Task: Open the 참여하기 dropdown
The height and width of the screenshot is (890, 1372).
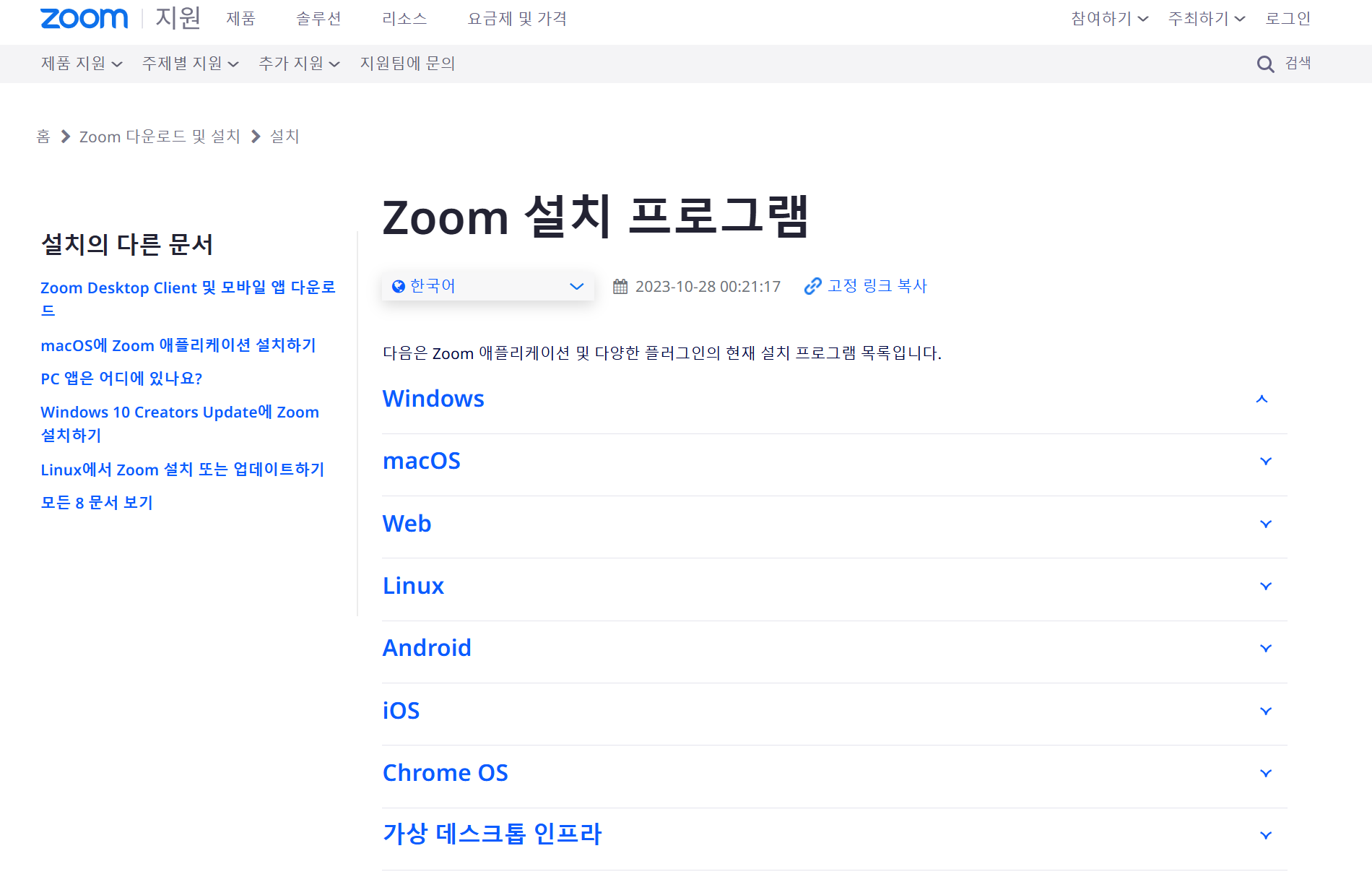Action: [1109, 19]
